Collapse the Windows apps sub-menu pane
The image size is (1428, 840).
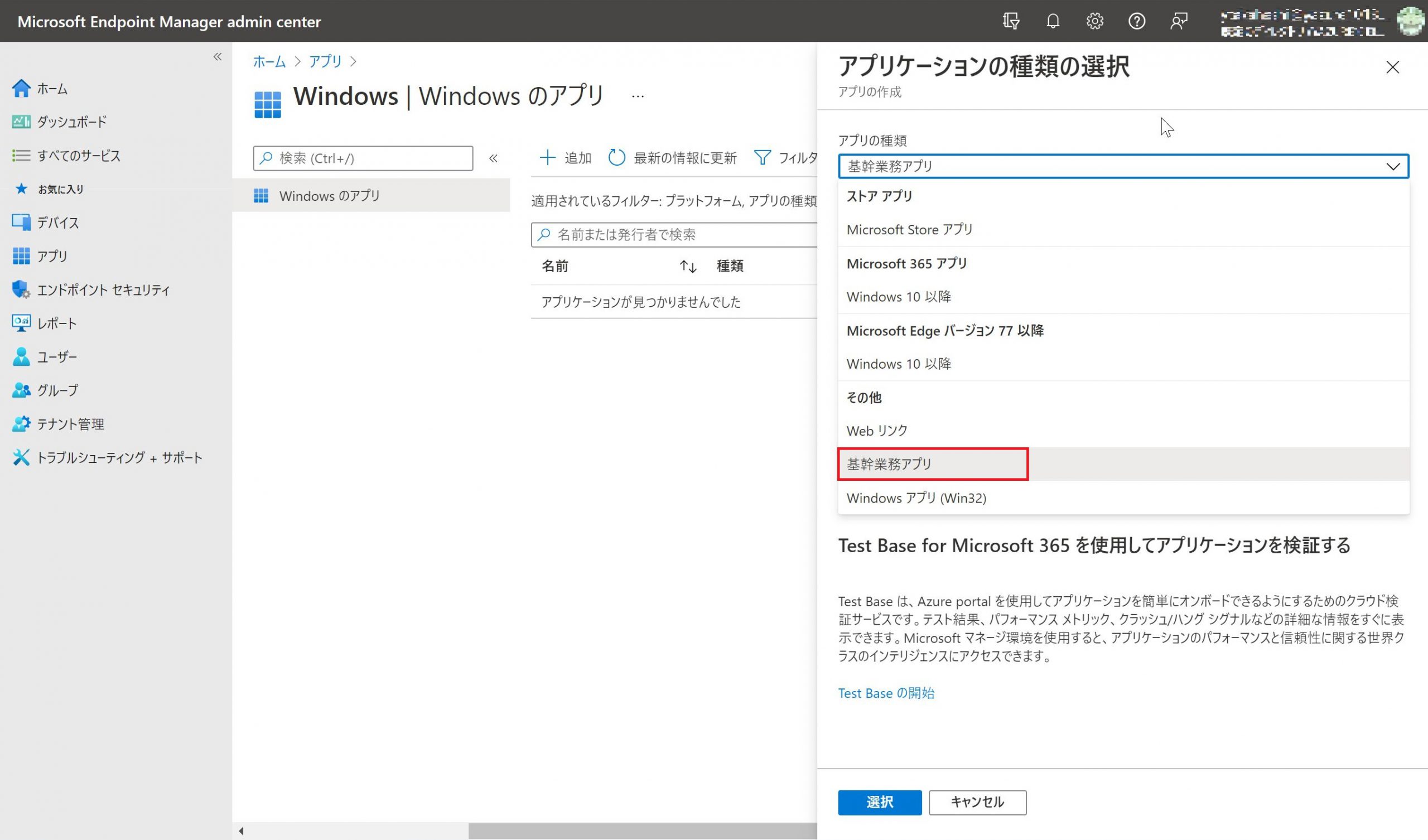[x=493, y=159]
